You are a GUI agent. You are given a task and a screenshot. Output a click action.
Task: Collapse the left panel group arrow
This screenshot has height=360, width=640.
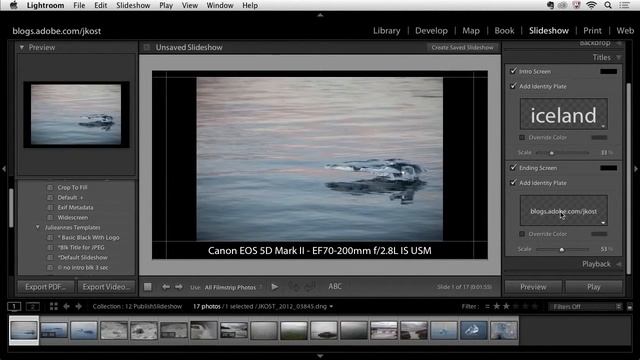4,169
